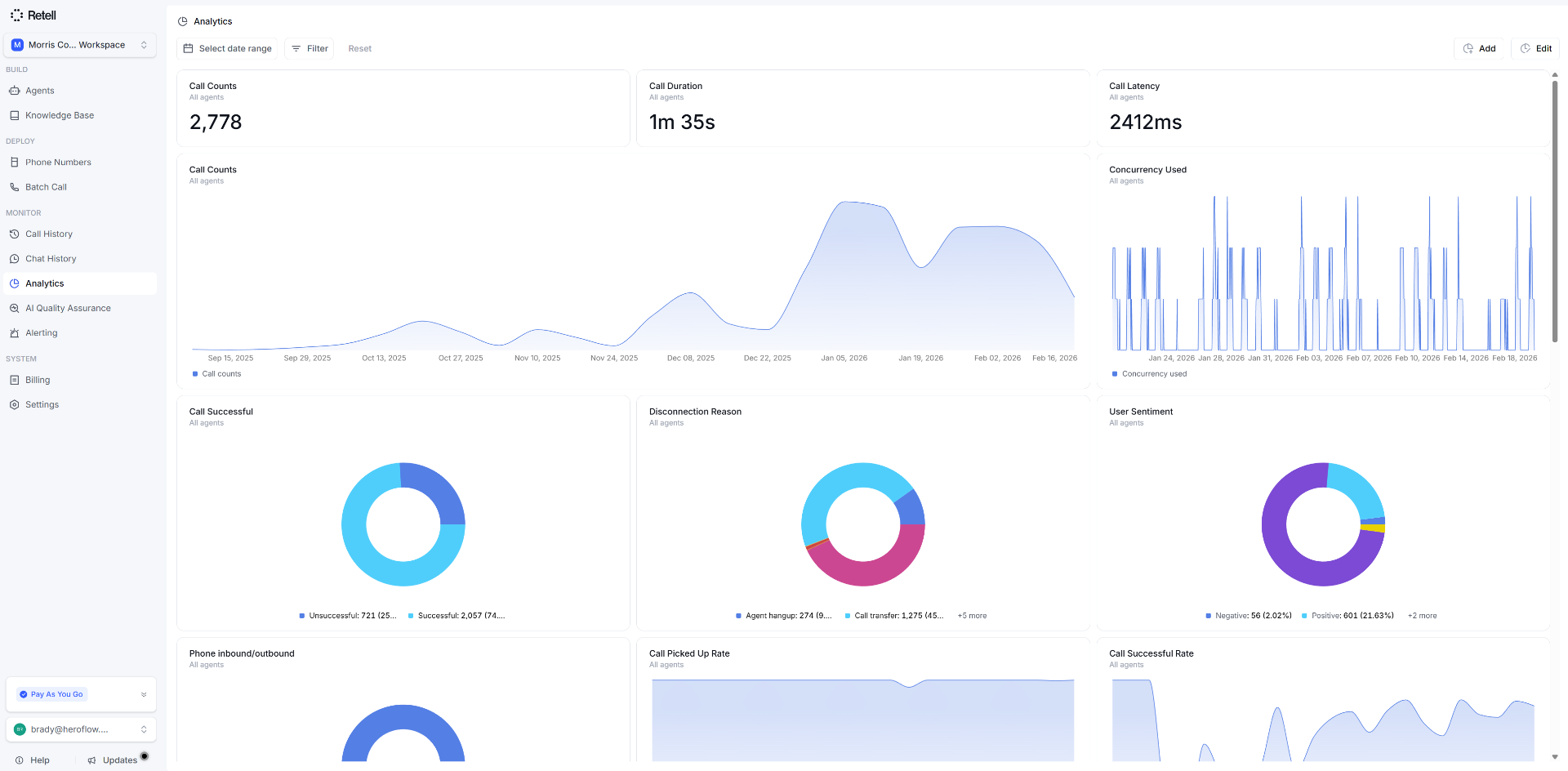
Task: Click the Filter lines icon
Action: click(296, 48)
